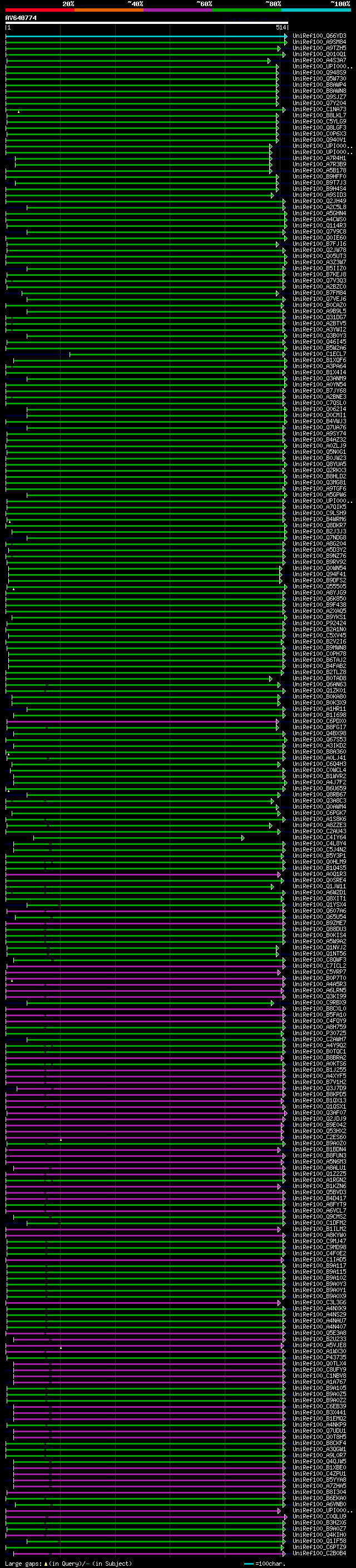Click hit label UniRef100_A0LJ41
The image size is (356, 1568).
(x=319, y=758)
